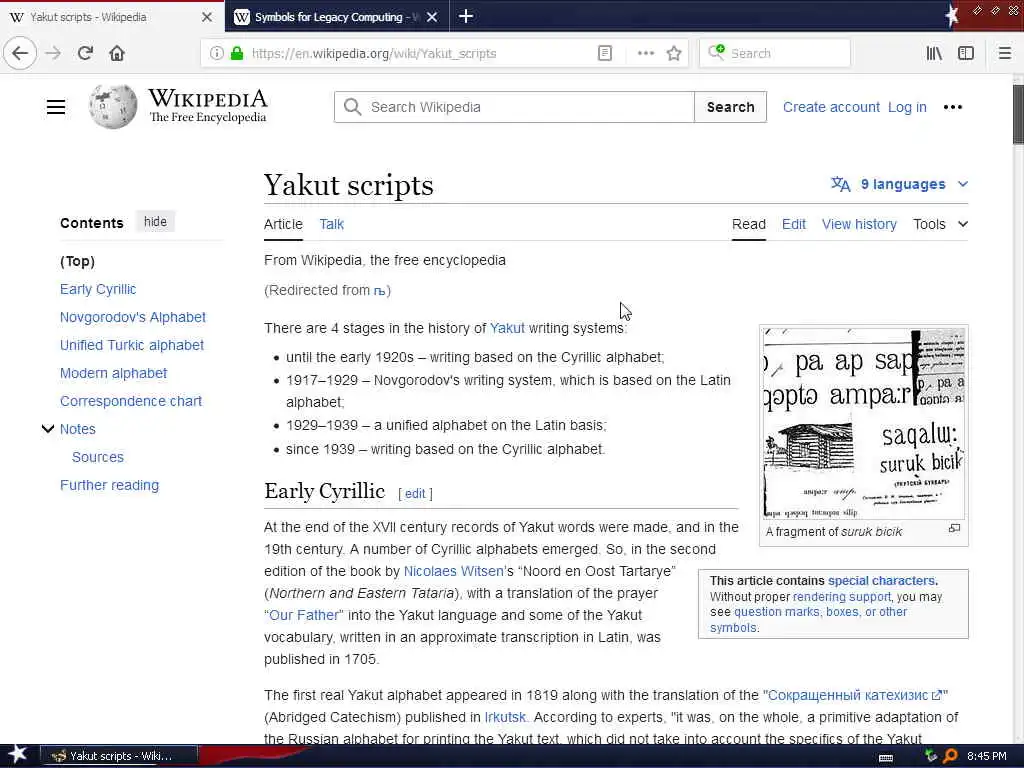The height and width of the screenshot is (768, 1024).
Task: Expand the Tools dropdown
Action: (940, 224)
